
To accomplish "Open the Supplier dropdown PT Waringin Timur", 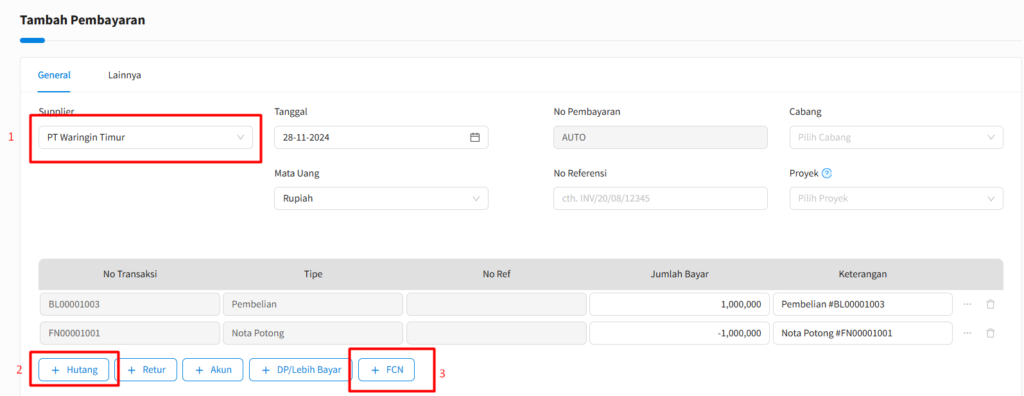I will (x=146, y=137).
